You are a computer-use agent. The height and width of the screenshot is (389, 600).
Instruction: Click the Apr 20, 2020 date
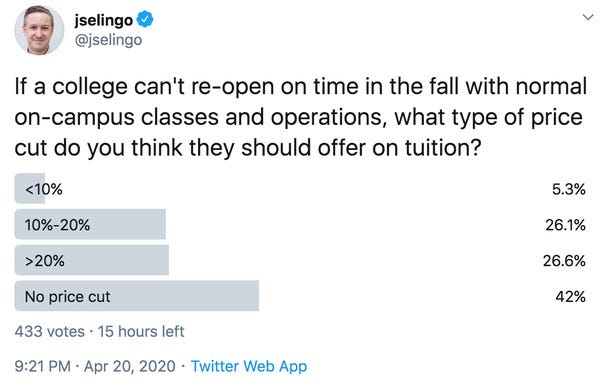point(129,366)
